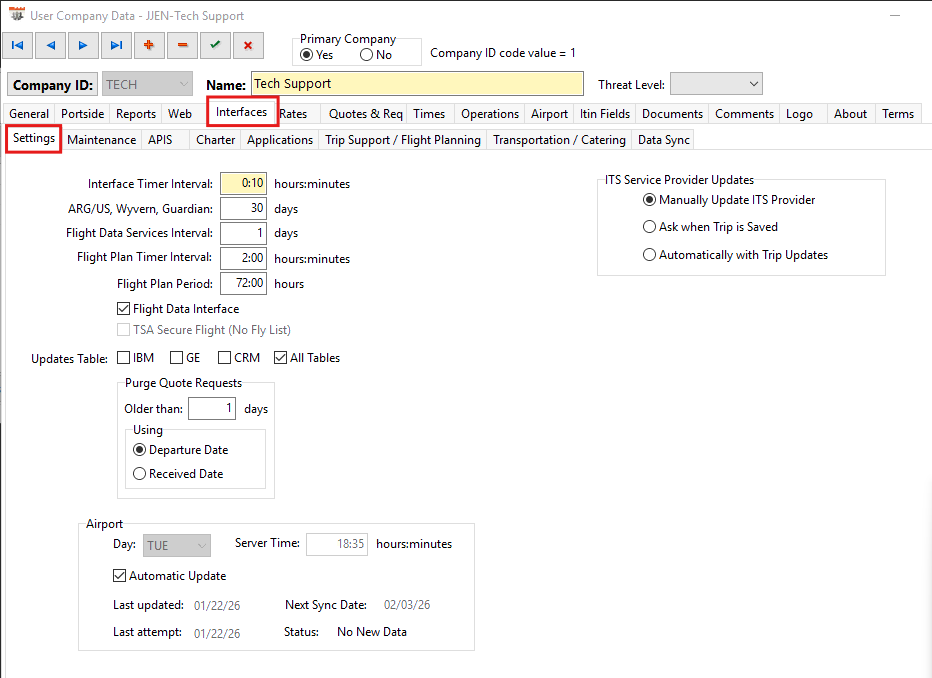
Task: Go to previous company record
Action: [x=51, y=45]
